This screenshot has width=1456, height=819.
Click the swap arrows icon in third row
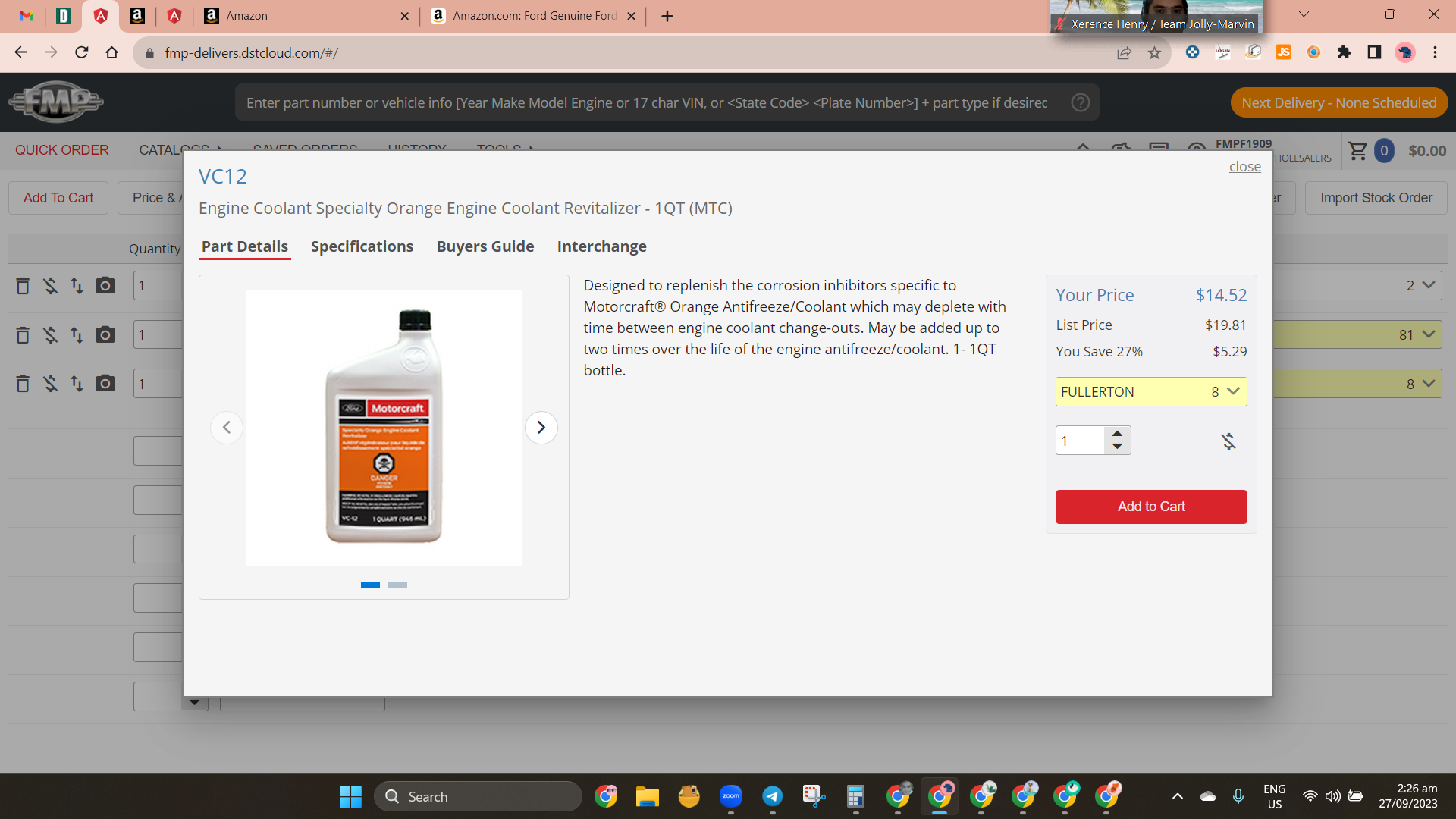point(77,384)
